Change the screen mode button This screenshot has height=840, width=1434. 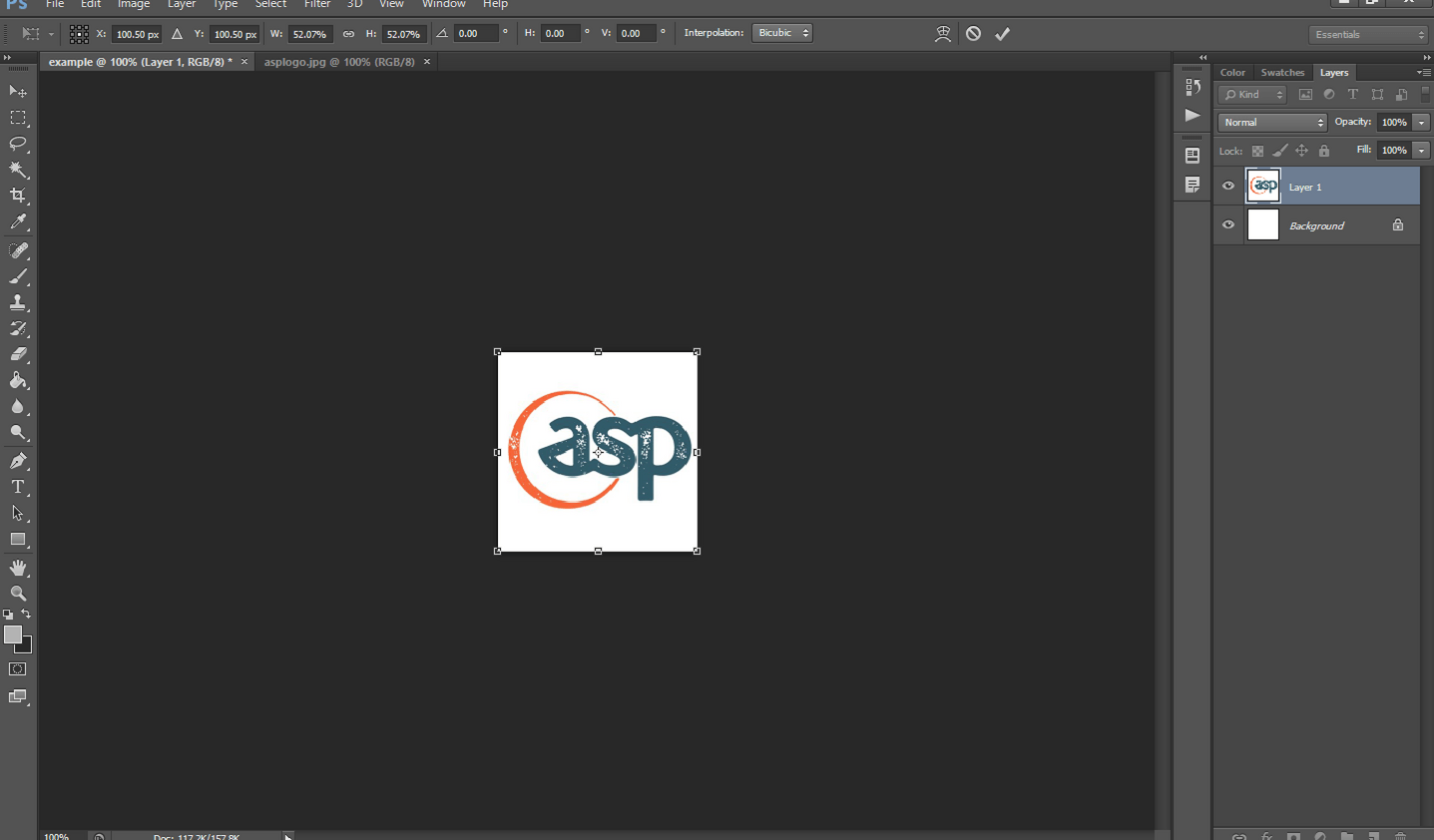[18, 696]
